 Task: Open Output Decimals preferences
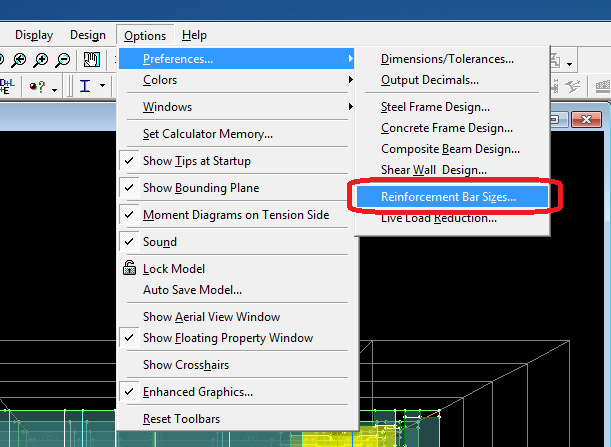pos(452,80)
